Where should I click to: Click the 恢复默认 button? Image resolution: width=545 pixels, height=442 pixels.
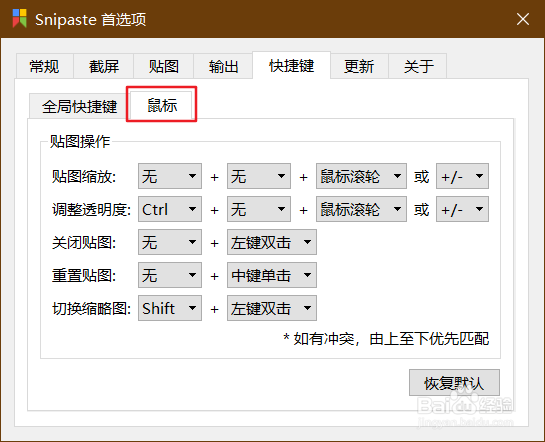coord(454,383)
